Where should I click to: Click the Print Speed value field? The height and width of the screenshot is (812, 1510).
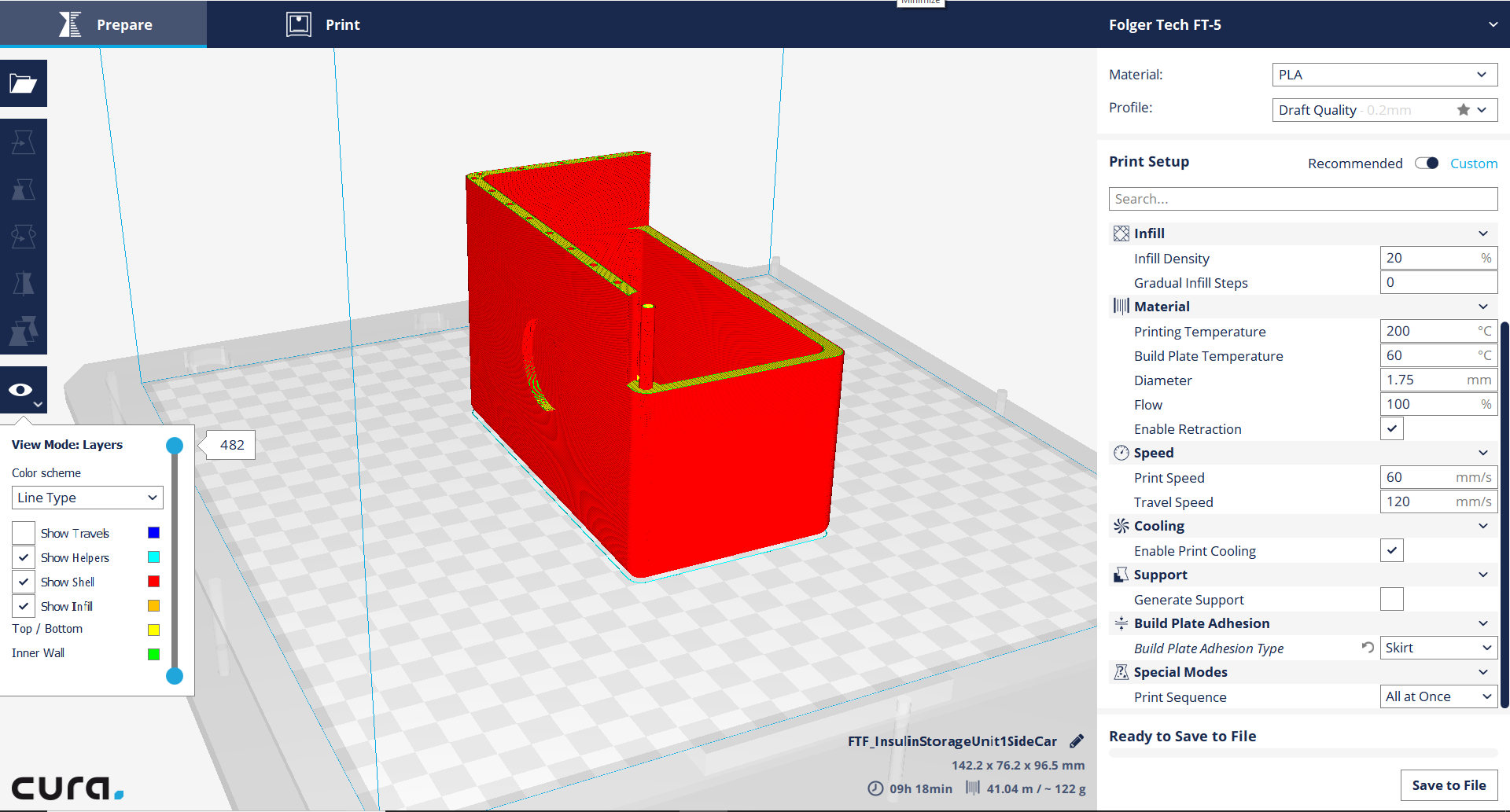tap(1439, 477)
